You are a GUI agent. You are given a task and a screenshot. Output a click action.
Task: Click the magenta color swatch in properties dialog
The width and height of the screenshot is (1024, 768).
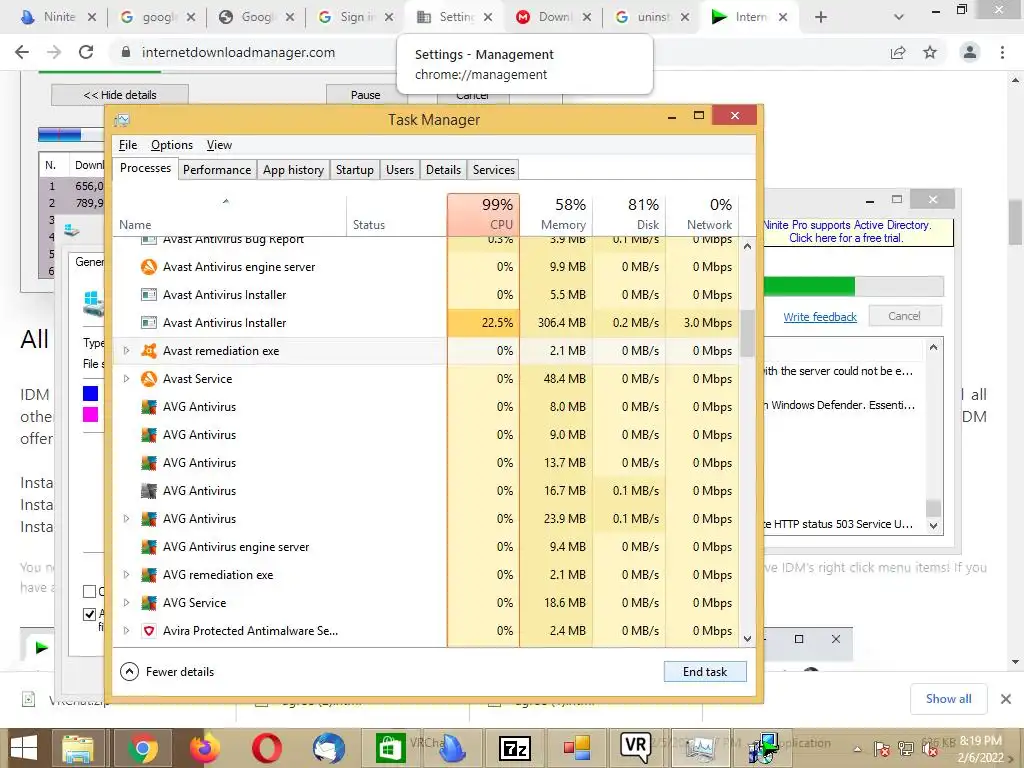pyautogui.click(x=90, y=415)
